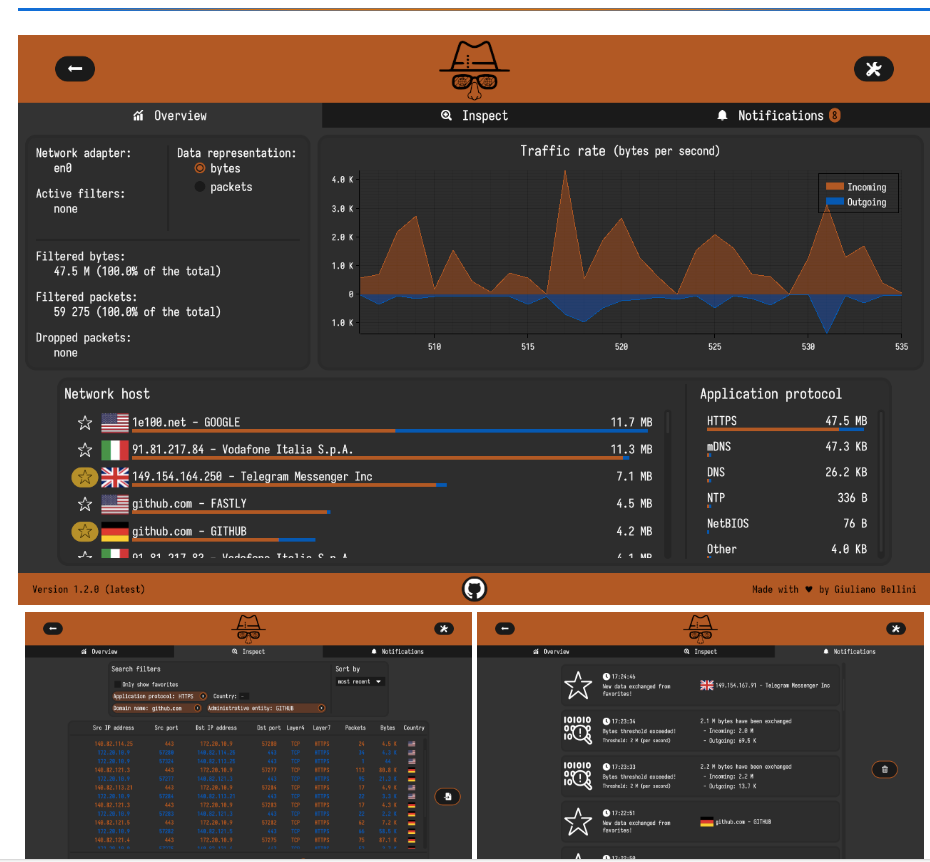Select the bytes data representation

(200, 168)
